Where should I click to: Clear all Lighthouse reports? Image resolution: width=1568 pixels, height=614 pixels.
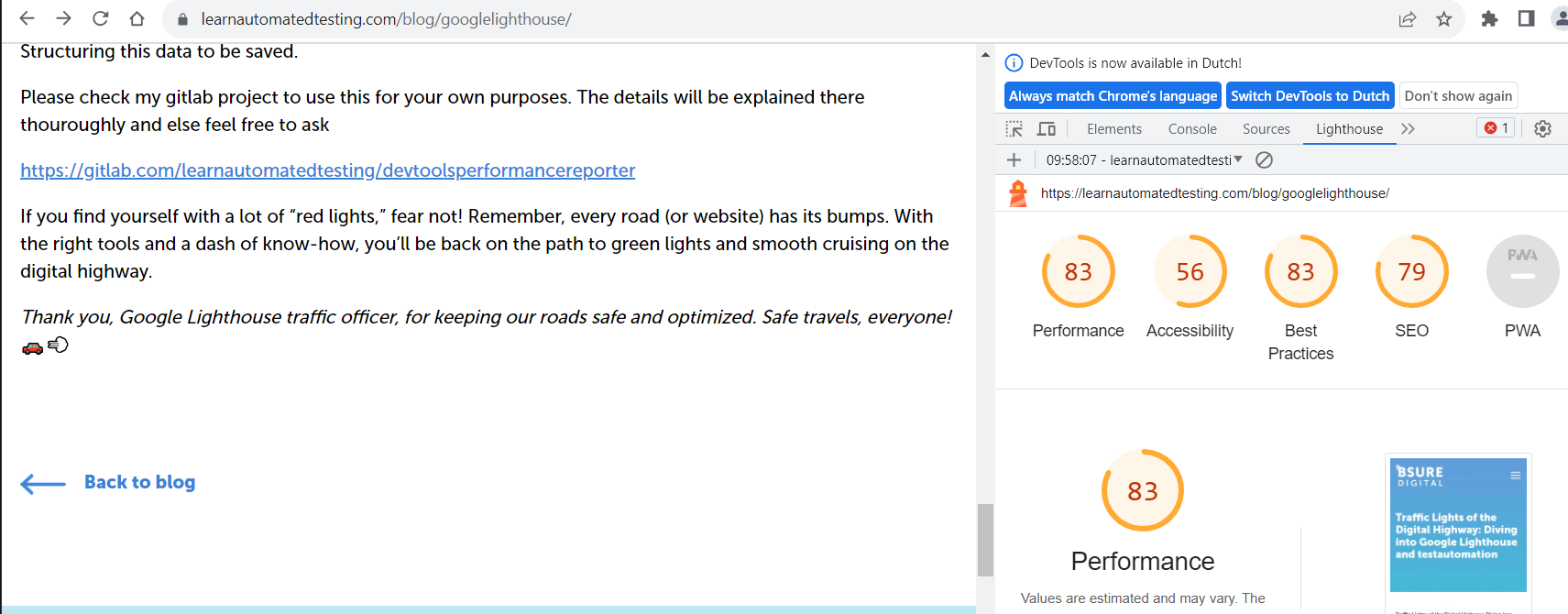(x=1264, y=160)
